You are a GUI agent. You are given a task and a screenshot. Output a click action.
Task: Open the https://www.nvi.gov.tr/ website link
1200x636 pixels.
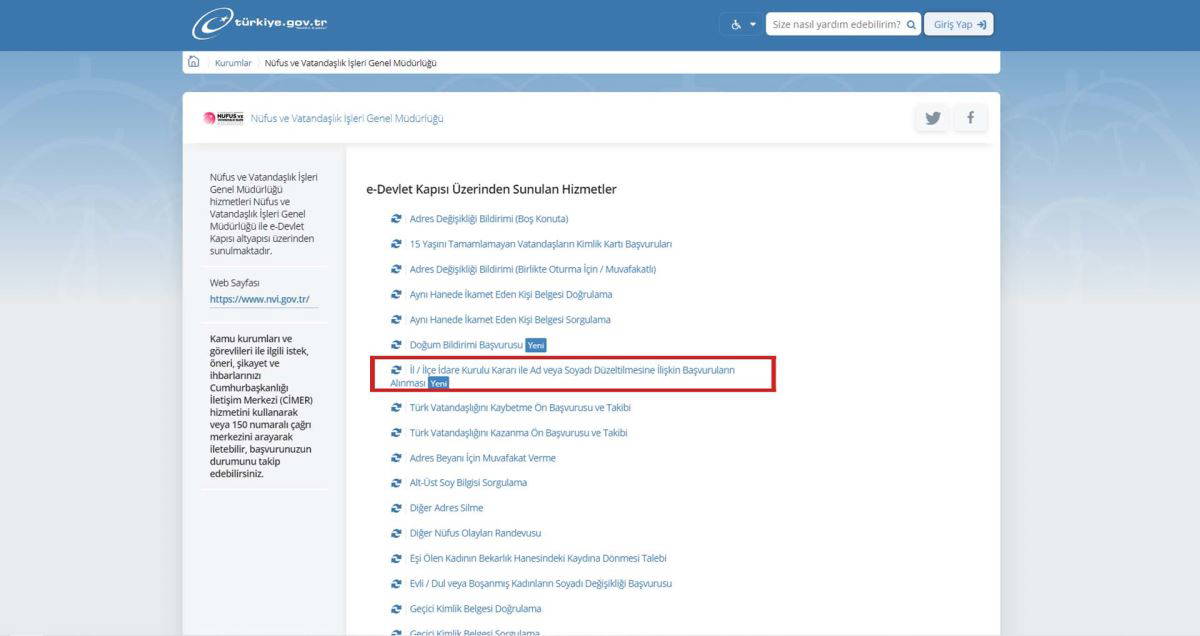click(259, 299)
